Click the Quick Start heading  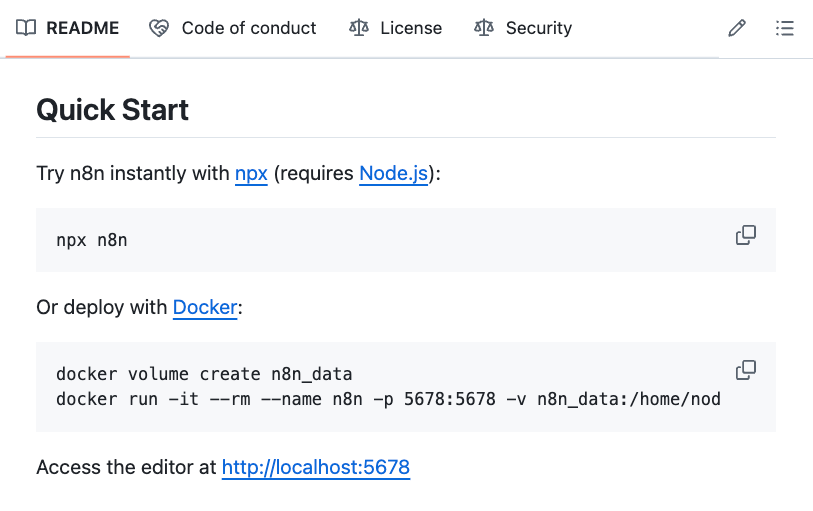click(x=113, y=110)
